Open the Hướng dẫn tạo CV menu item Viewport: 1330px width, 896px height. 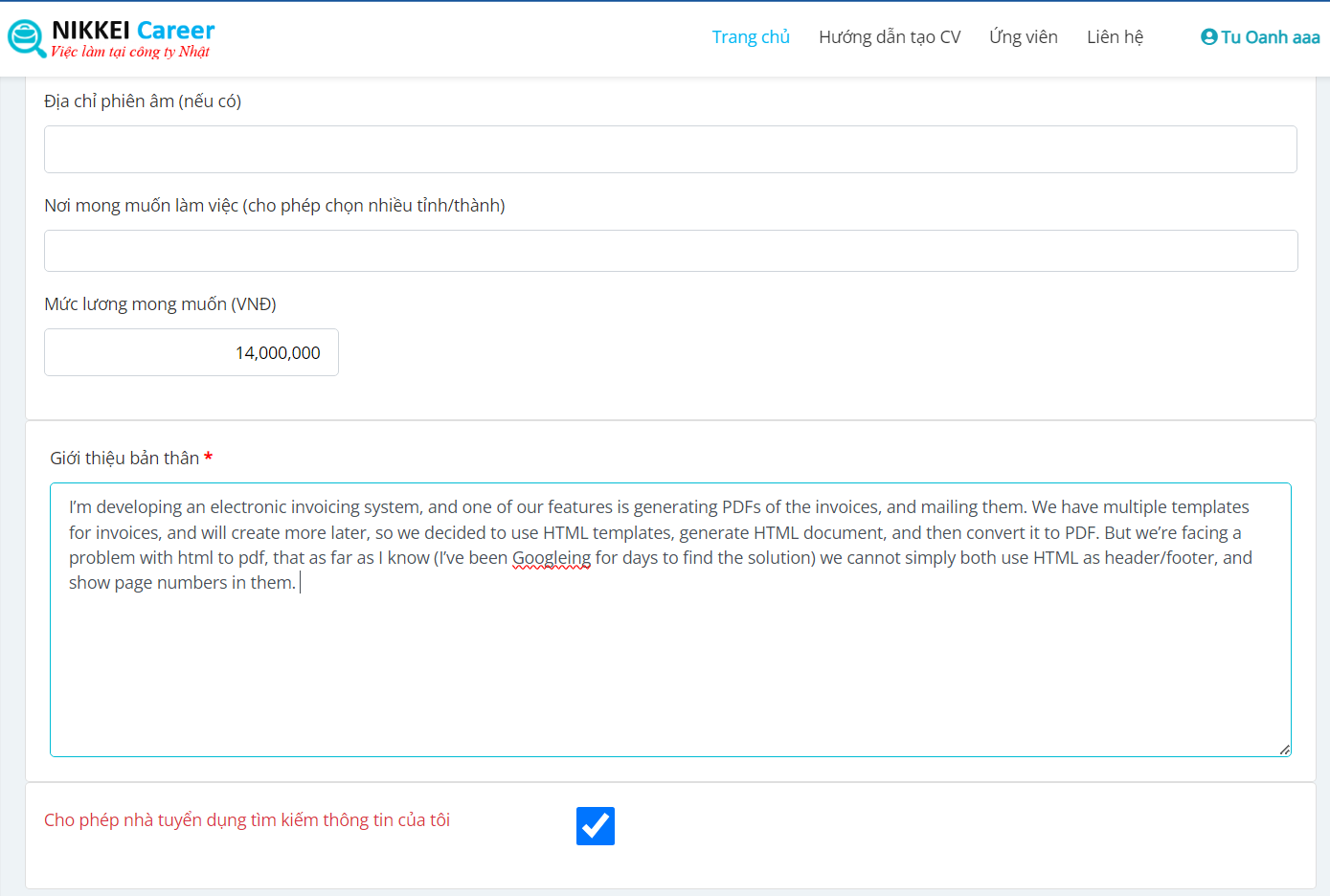pos(889,37)
